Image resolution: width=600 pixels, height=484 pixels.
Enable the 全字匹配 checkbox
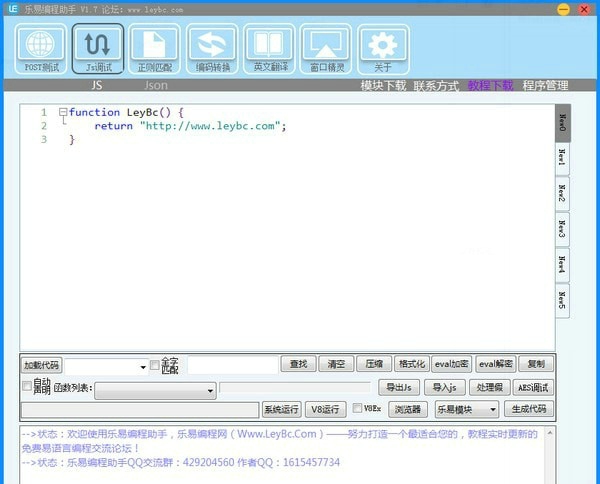[x=154, y=365]
